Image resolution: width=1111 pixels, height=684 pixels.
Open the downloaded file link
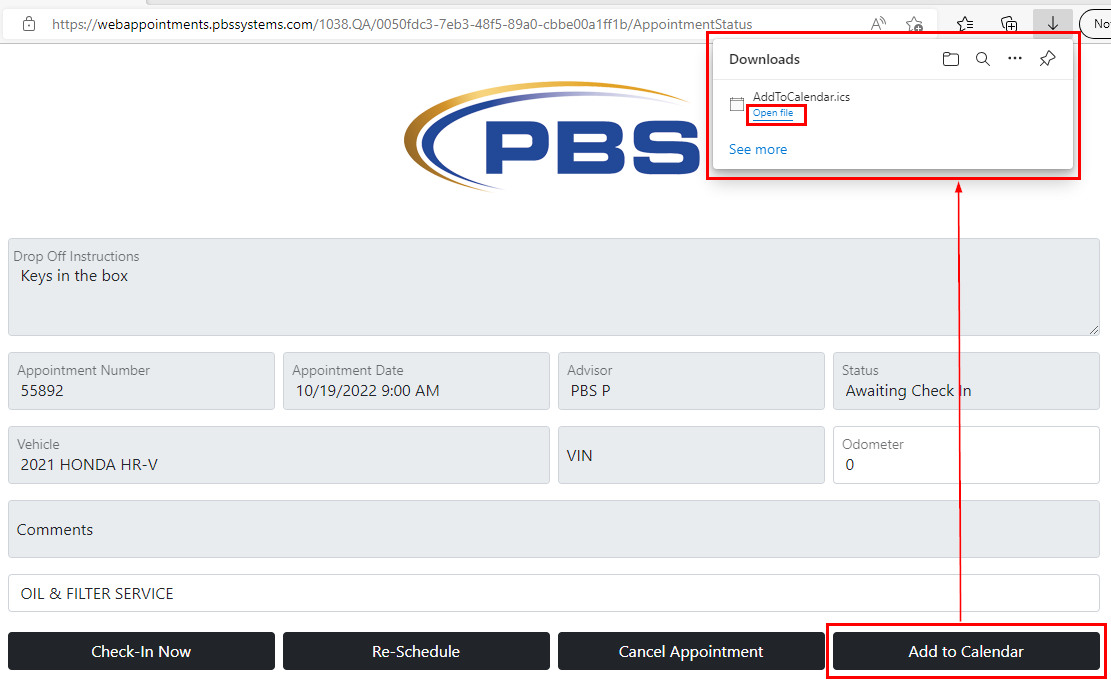[773, 113]
